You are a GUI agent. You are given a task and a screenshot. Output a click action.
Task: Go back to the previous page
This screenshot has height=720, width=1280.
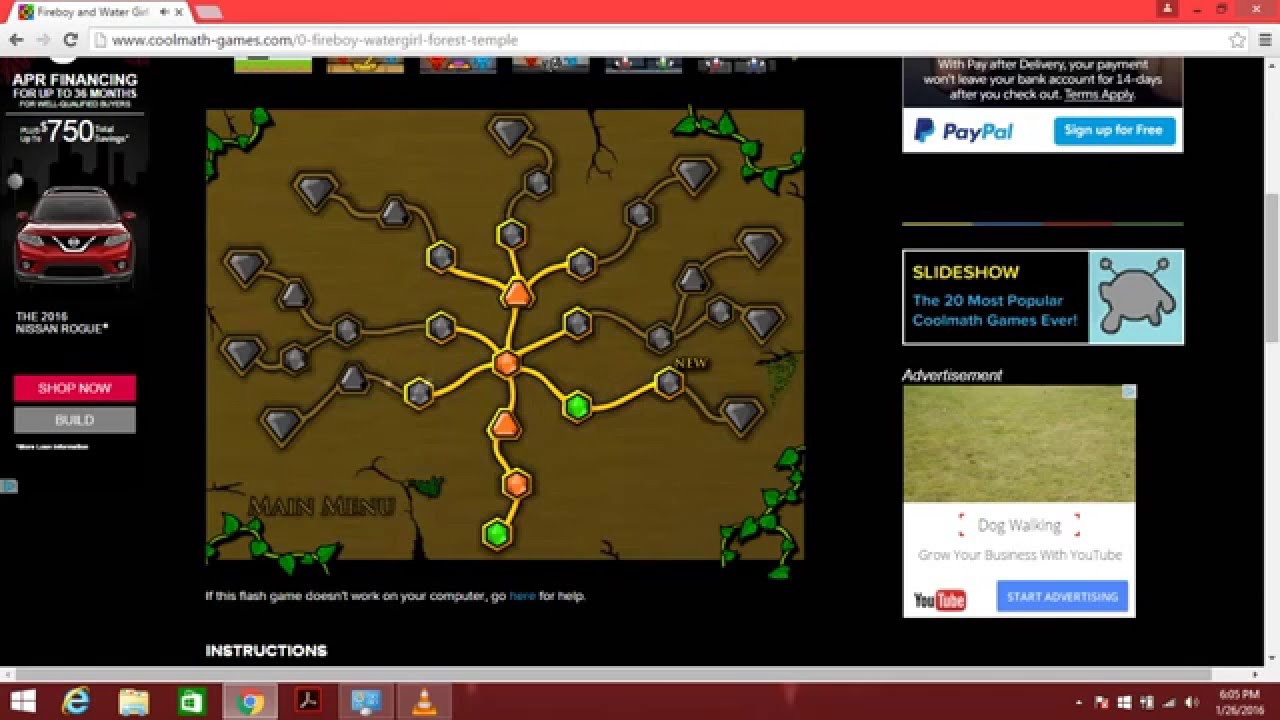click(17, 40)
